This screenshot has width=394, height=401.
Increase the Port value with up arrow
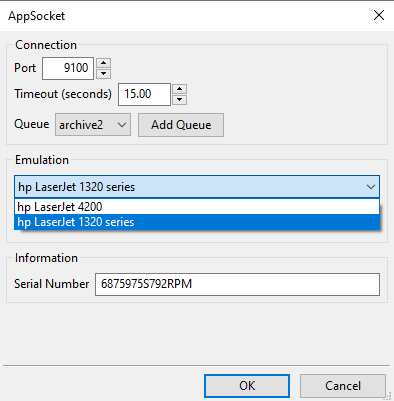click(103, 63)
